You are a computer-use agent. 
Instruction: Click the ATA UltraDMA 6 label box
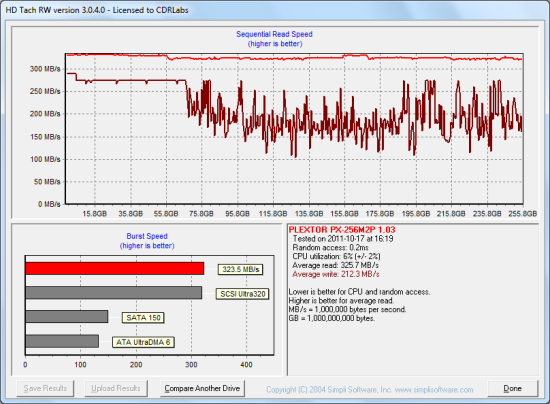click(x=143, y=342)
